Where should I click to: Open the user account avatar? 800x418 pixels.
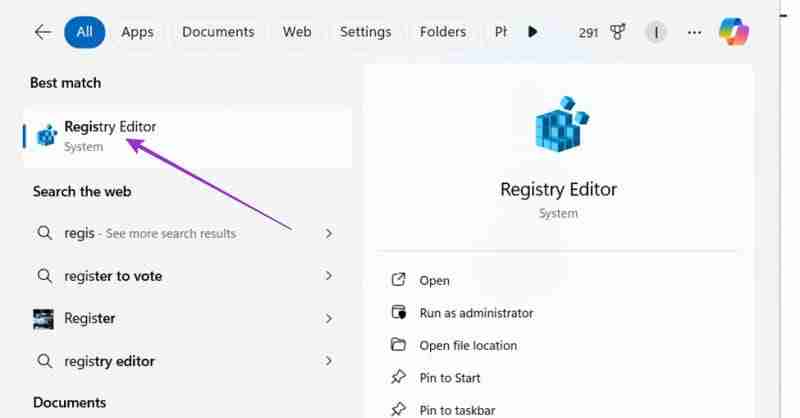(x=656, y=33)
